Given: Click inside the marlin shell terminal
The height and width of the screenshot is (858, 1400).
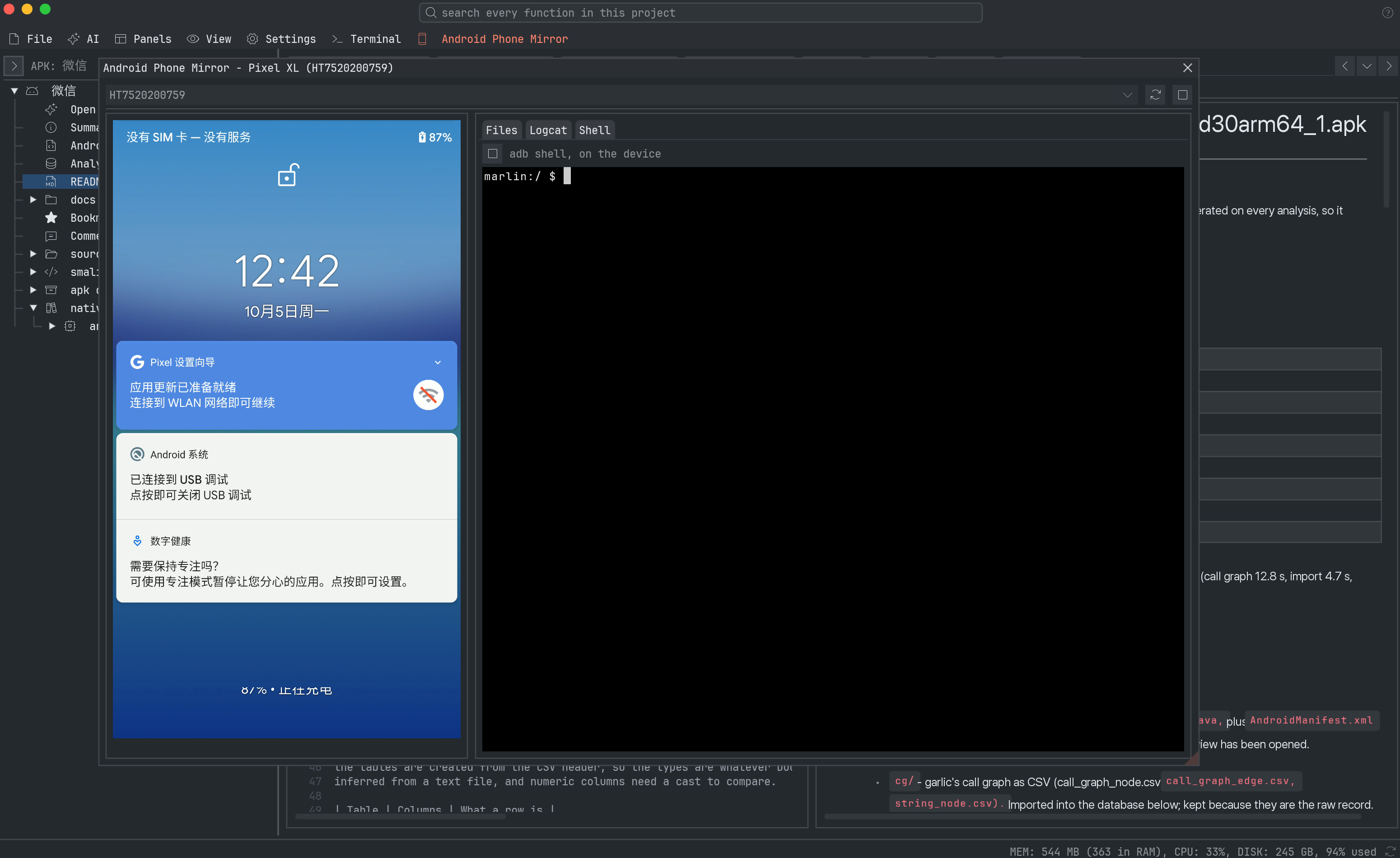Looking at the screenshot, I should 833,458.
